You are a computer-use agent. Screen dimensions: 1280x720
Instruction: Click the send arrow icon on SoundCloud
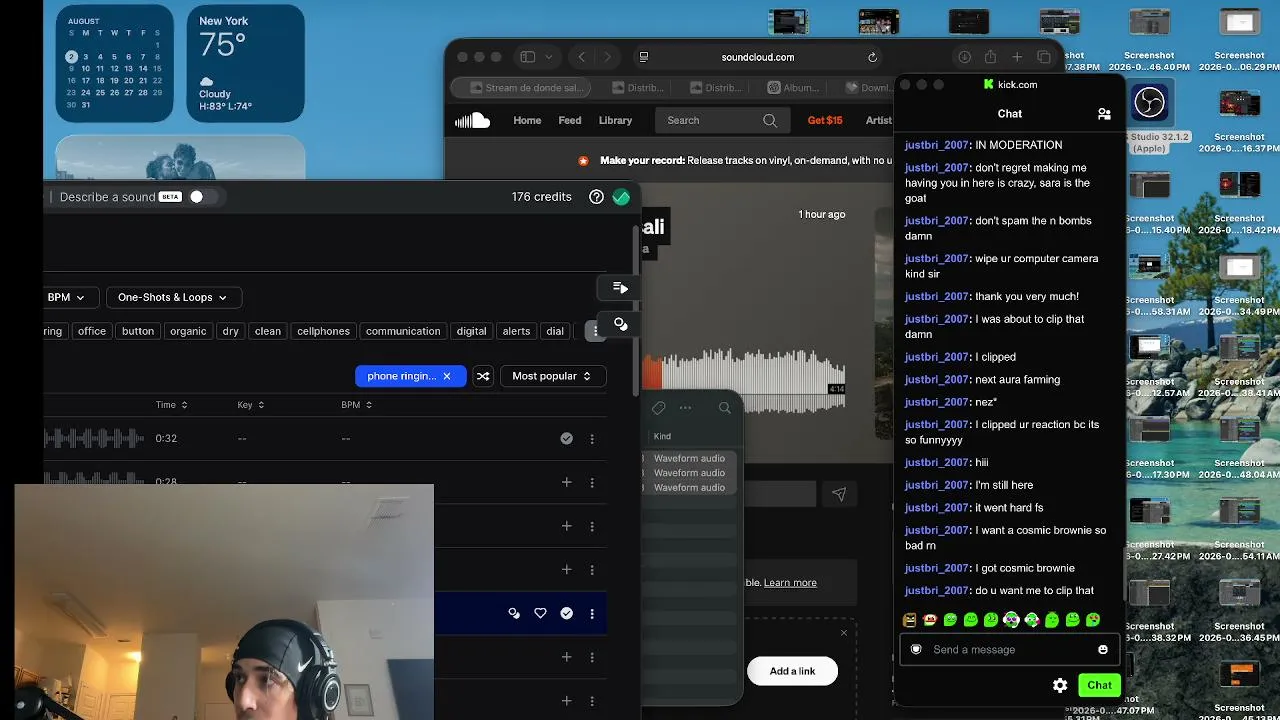(839, 494)
